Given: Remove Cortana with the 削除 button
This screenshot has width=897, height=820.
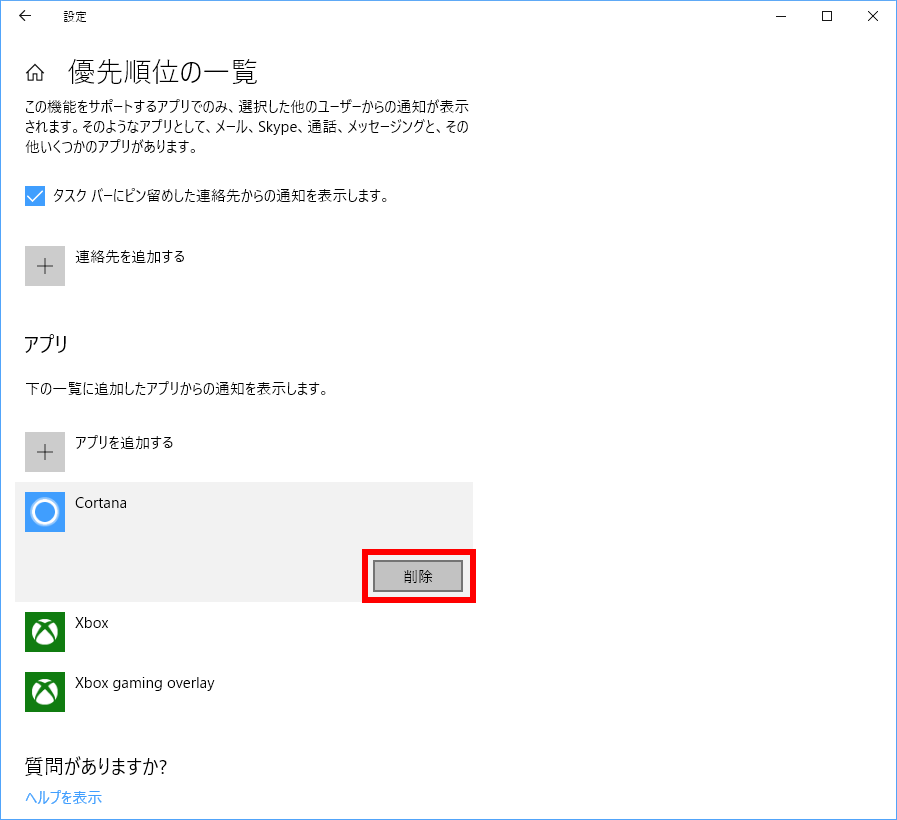Looking at the screenshot, I should [418, 576].
